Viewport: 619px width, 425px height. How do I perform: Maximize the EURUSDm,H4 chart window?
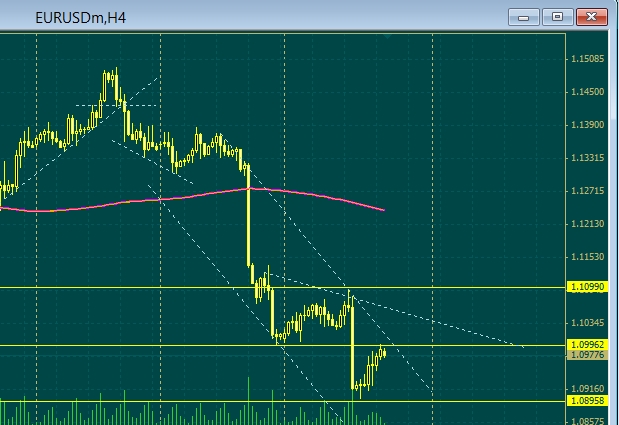point(557,17)
